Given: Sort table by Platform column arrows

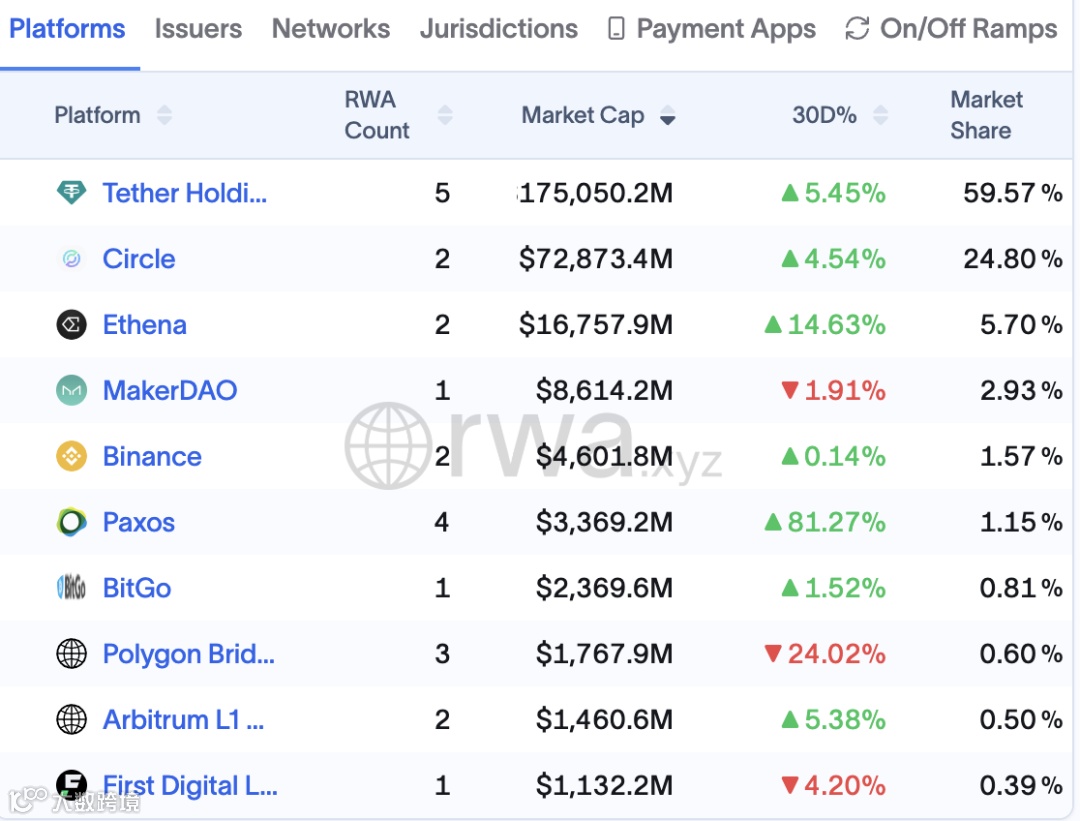Looking at the screenshot, I should pyautogui.click(x=164, y=115).
